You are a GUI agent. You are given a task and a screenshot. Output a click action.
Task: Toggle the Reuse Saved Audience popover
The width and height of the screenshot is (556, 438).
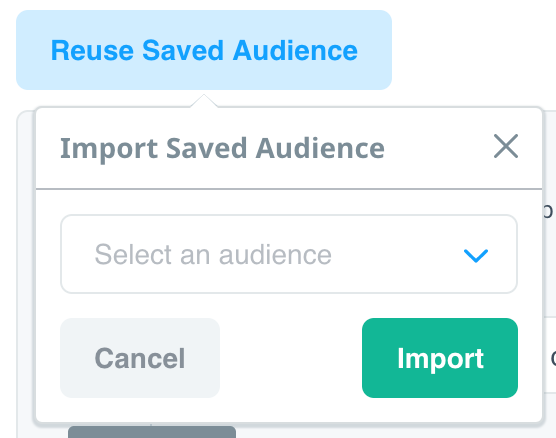204,50
